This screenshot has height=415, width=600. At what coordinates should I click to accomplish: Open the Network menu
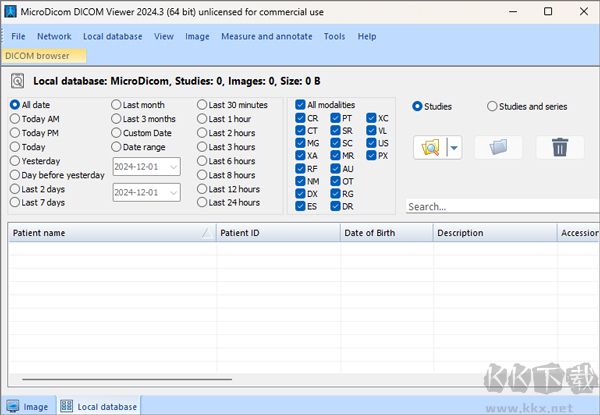point(54,36)
